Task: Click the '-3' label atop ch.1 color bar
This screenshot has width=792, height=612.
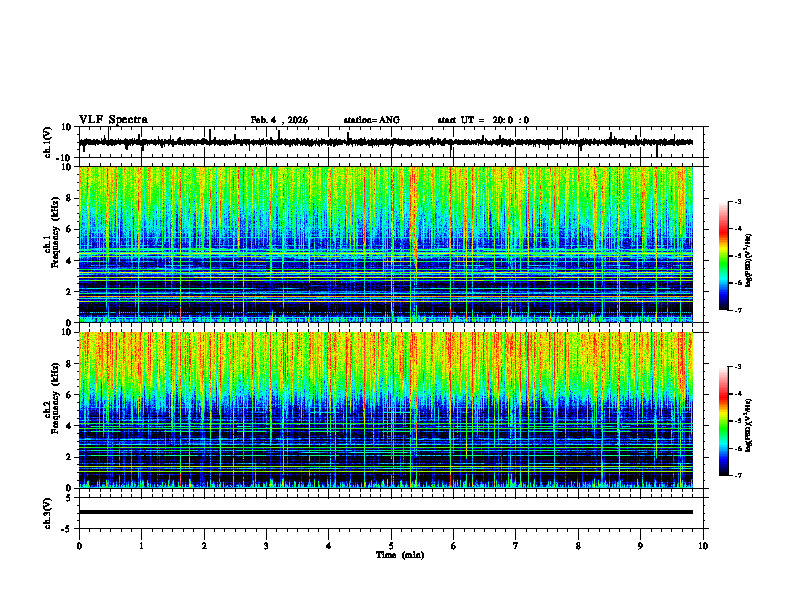Action: (738, 202)
